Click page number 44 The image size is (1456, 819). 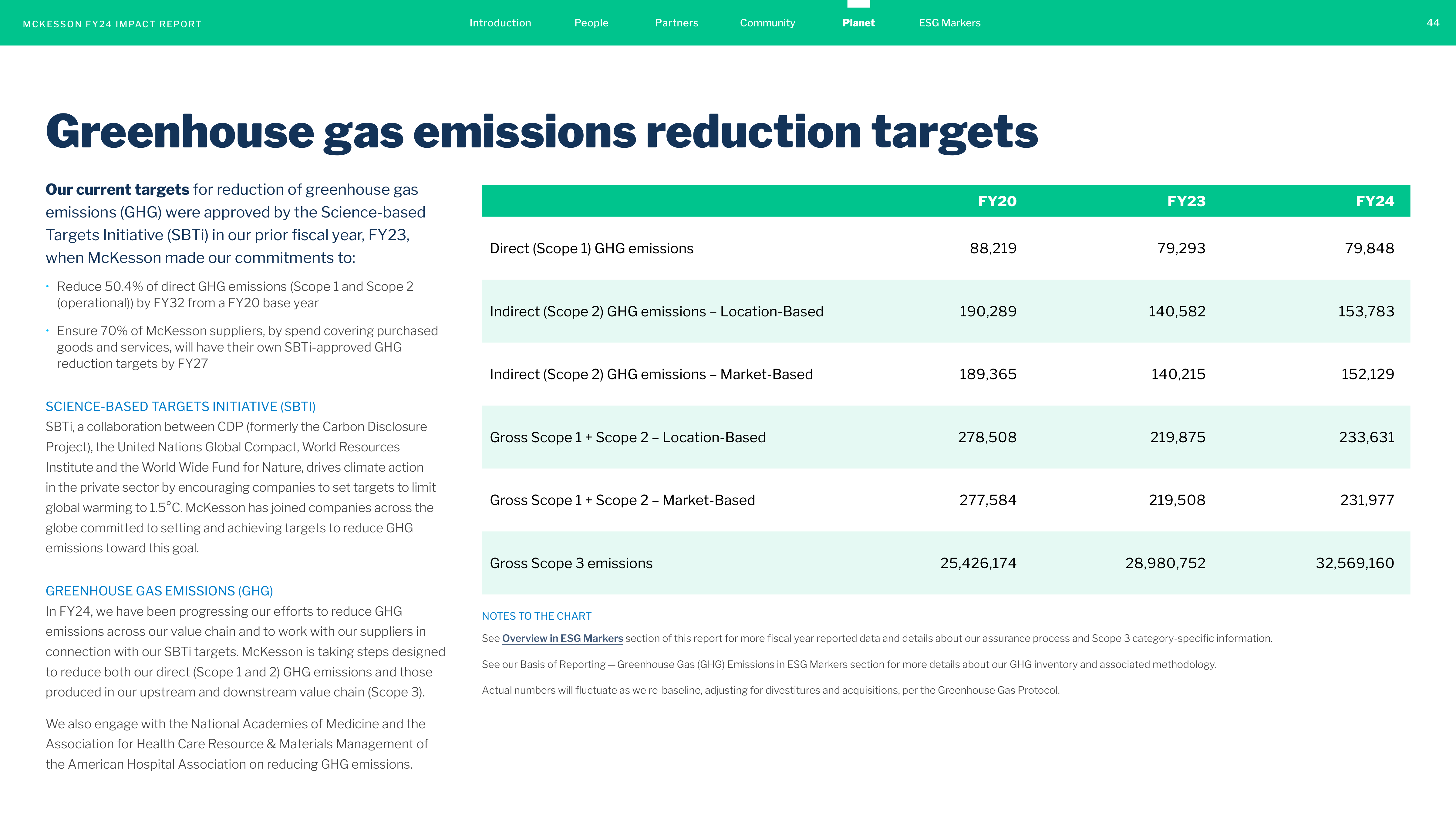[x=1432, y=23]
